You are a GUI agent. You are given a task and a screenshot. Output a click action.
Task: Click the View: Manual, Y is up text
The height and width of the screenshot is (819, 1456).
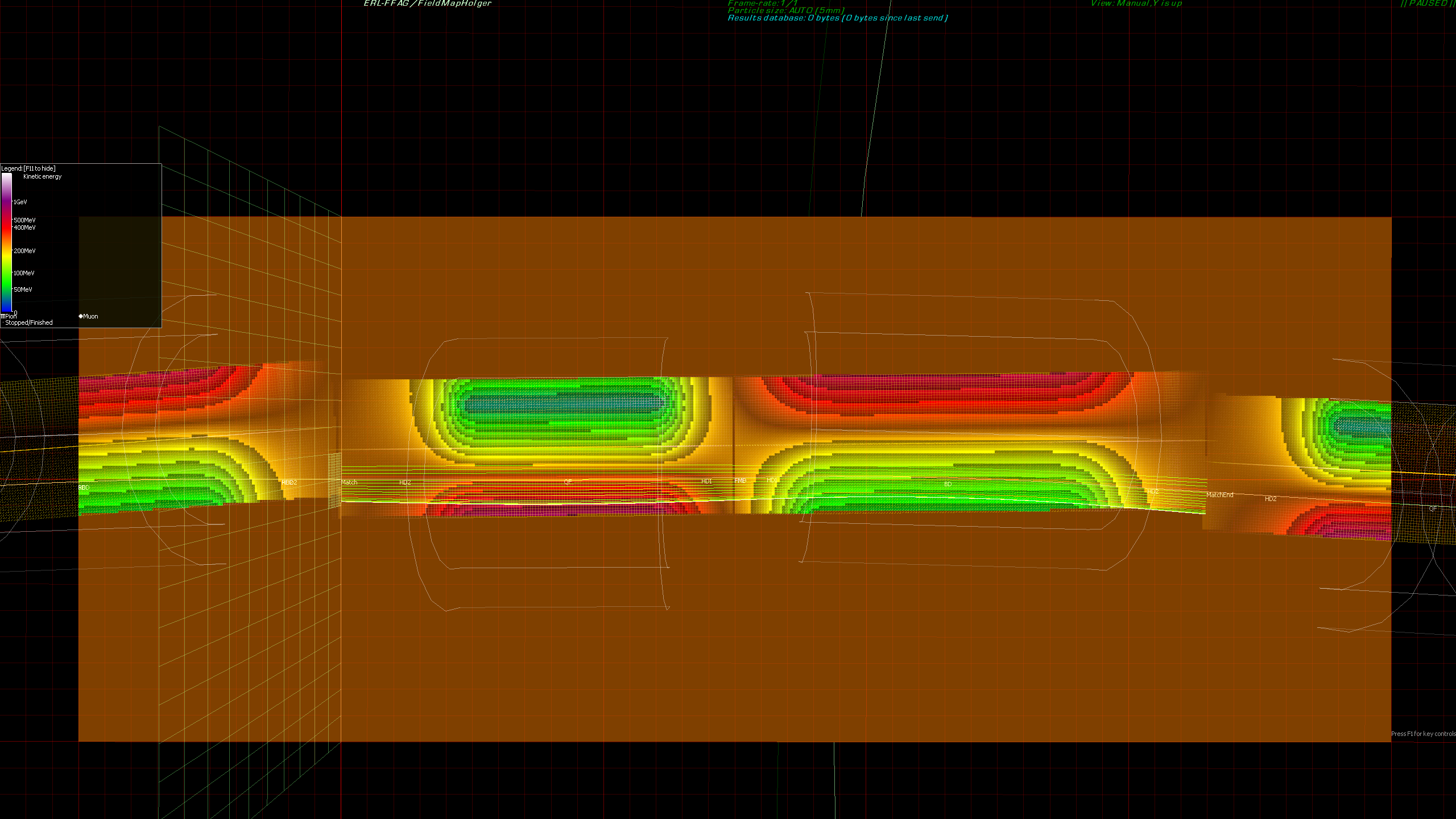click(x=1136, y=3)
